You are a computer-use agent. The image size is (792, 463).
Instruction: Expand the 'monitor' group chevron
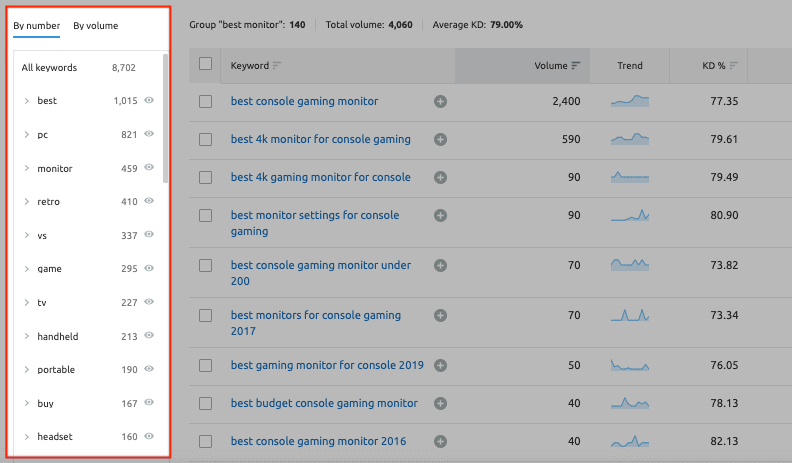click(27, 168)
